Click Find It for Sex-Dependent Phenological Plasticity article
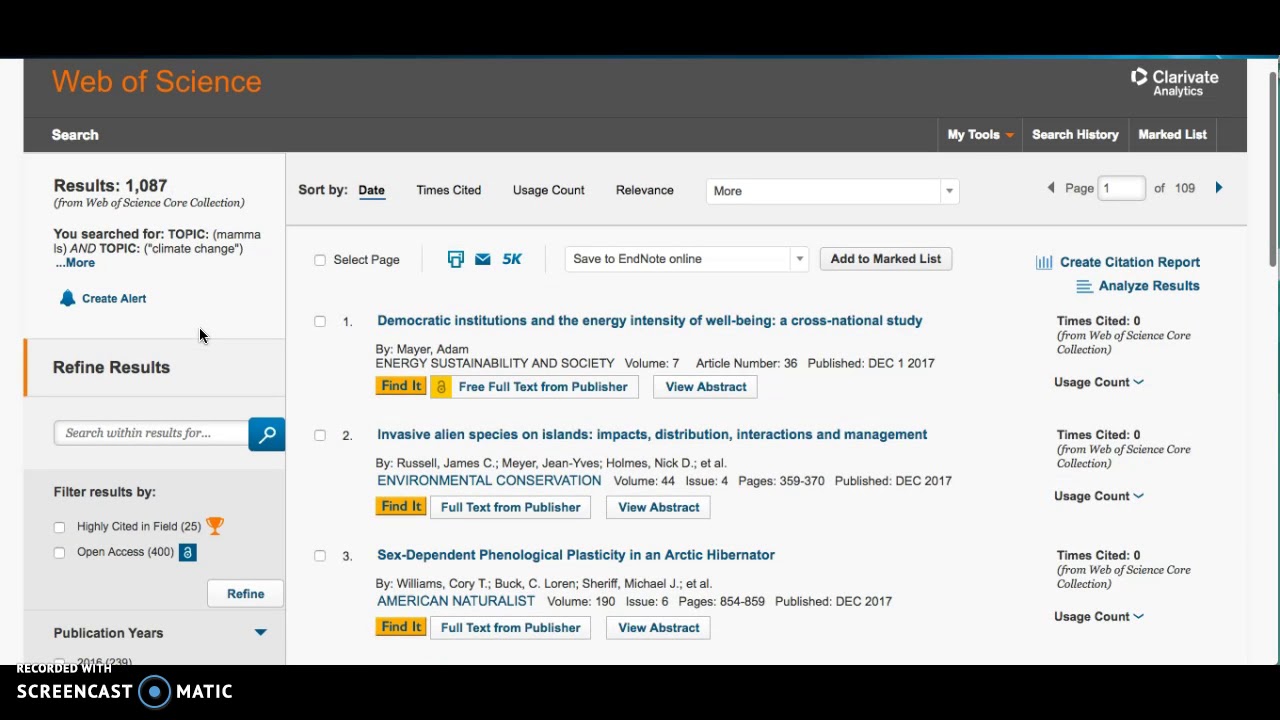Screen dimensions: 1280x720 click(401, 627)
